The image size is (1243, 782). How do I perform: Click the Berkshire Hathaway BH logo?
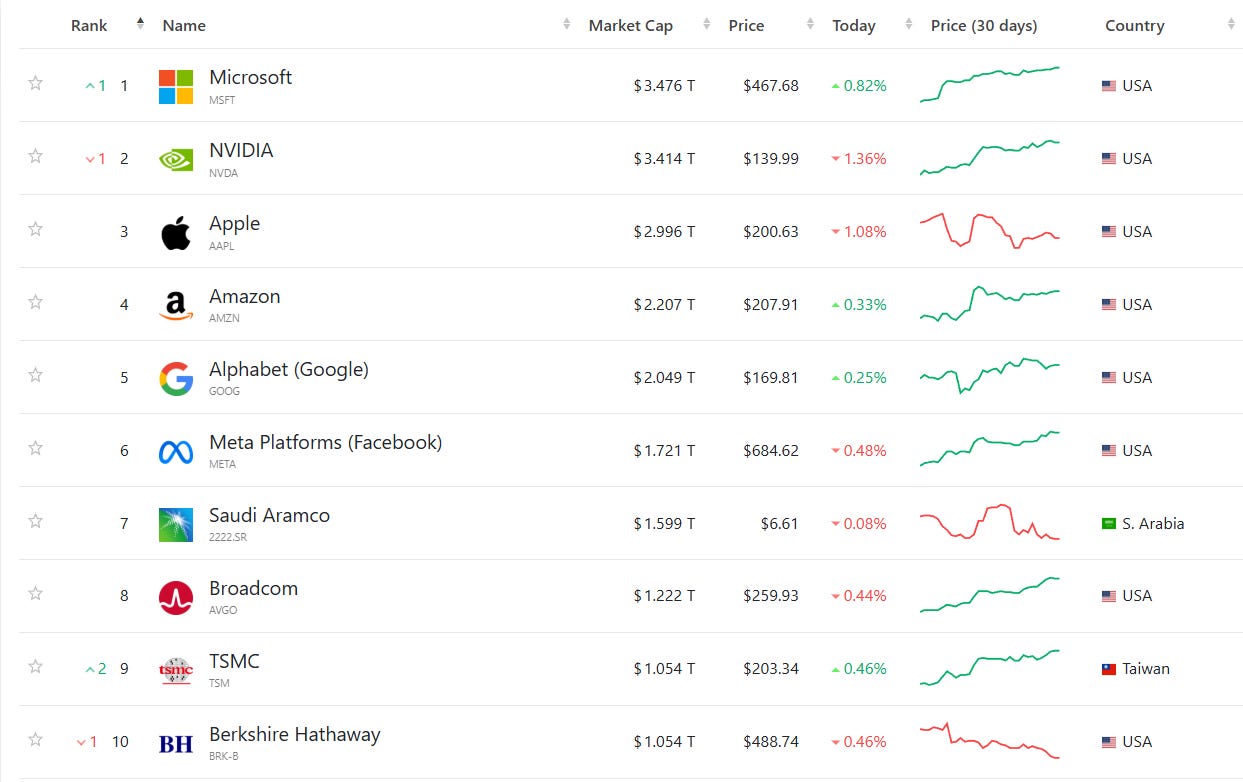point(176,743)
